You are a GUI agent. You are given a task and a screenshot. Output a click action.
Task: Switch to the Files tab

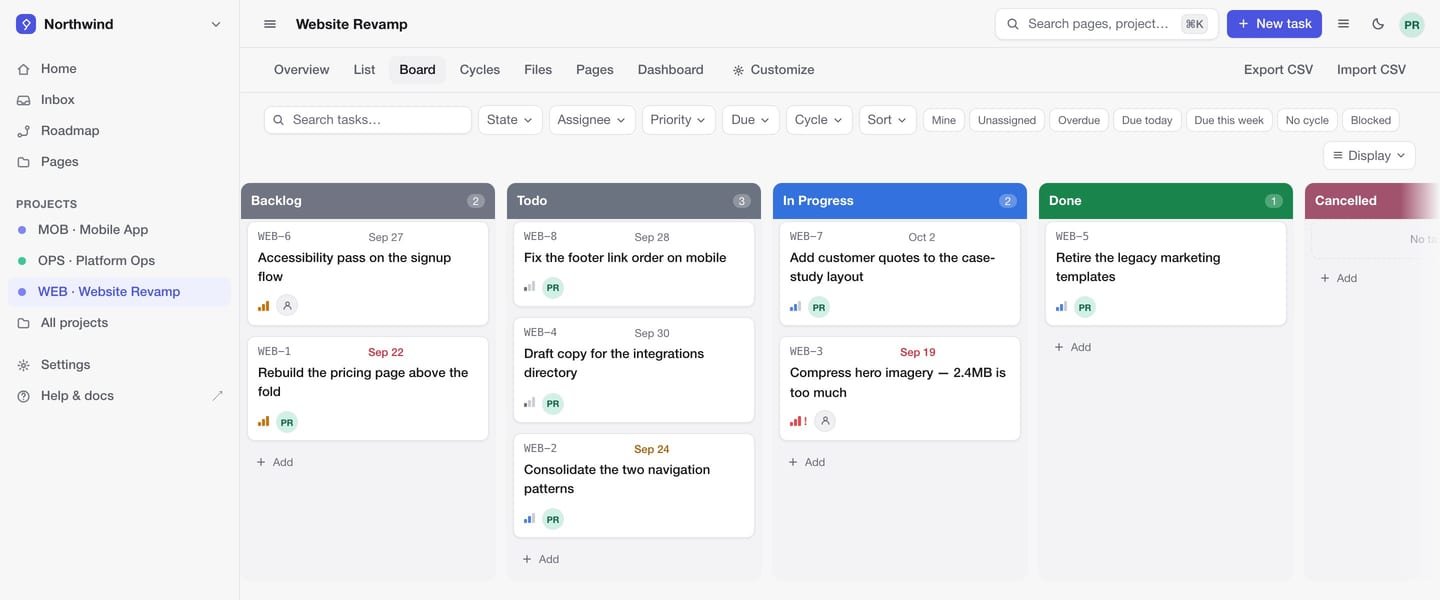[538, 70]
